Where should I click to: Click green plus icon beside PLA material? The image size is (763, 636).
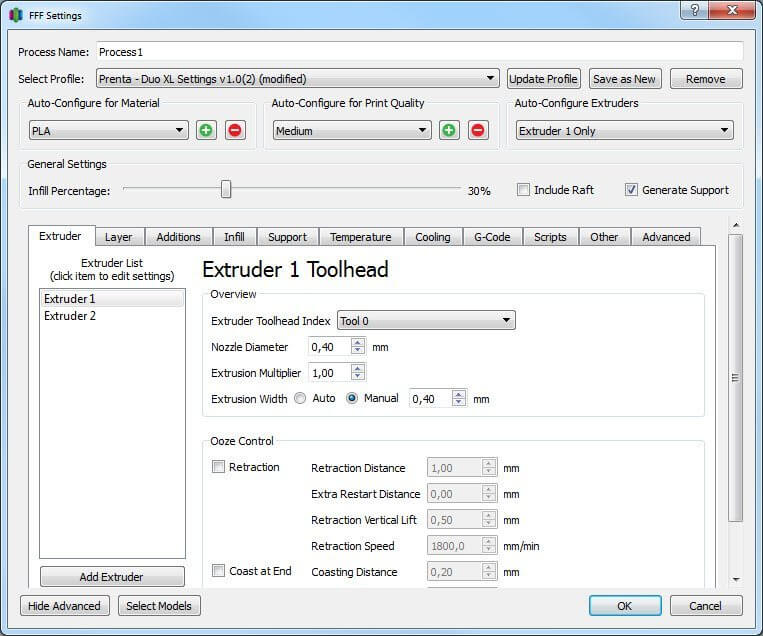206,131
